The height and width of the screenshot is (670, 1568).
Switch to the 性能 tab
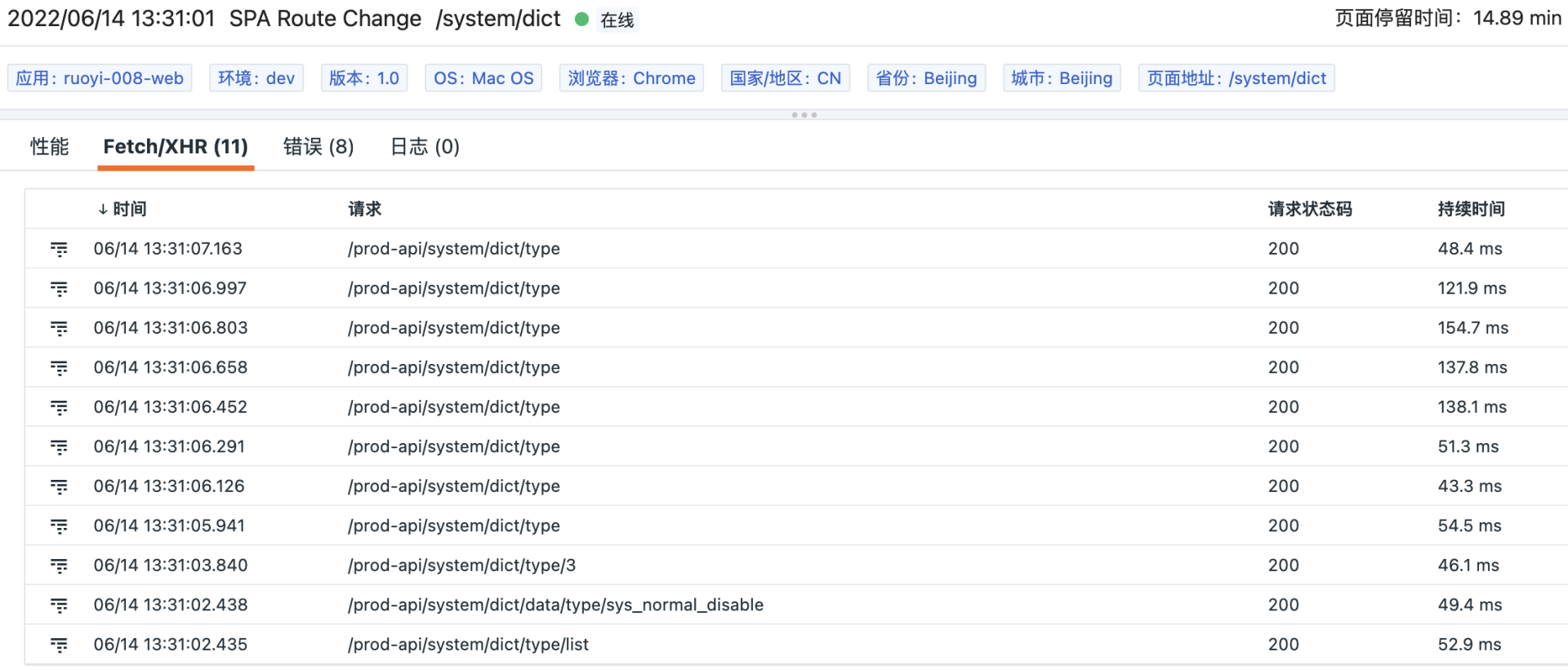click(x=49, y=147)
